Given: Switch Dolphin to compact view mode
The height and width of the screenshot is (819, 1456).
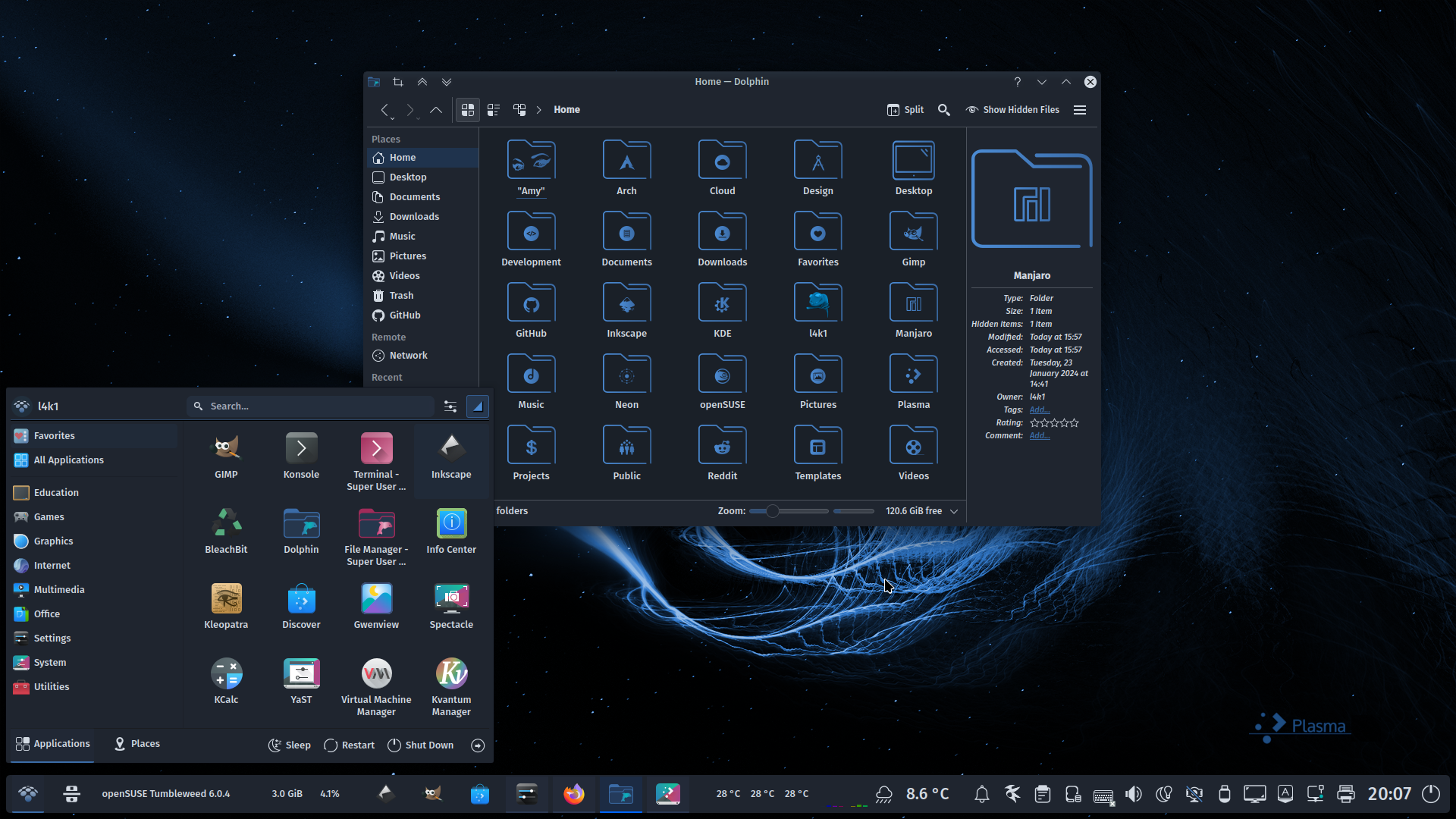Looking at the screenshot, I should (x=494, y=110).
